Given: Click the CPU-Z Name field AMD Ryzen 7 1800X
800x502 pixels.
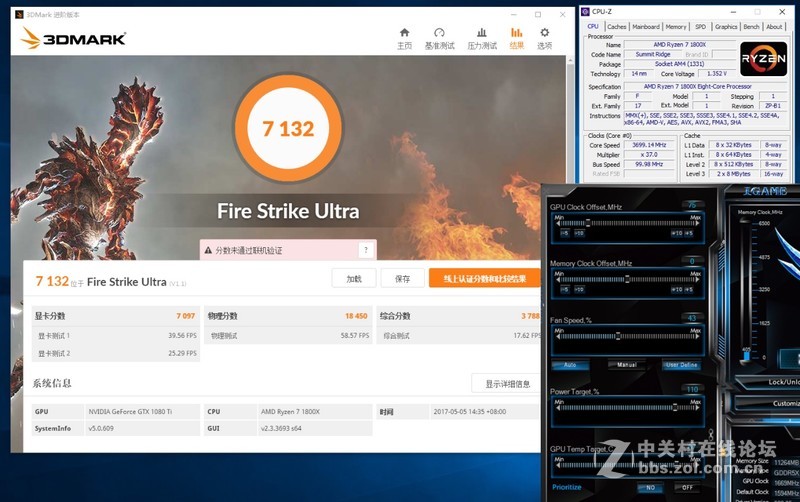Looking at the screenshot, I should [680, 44].
